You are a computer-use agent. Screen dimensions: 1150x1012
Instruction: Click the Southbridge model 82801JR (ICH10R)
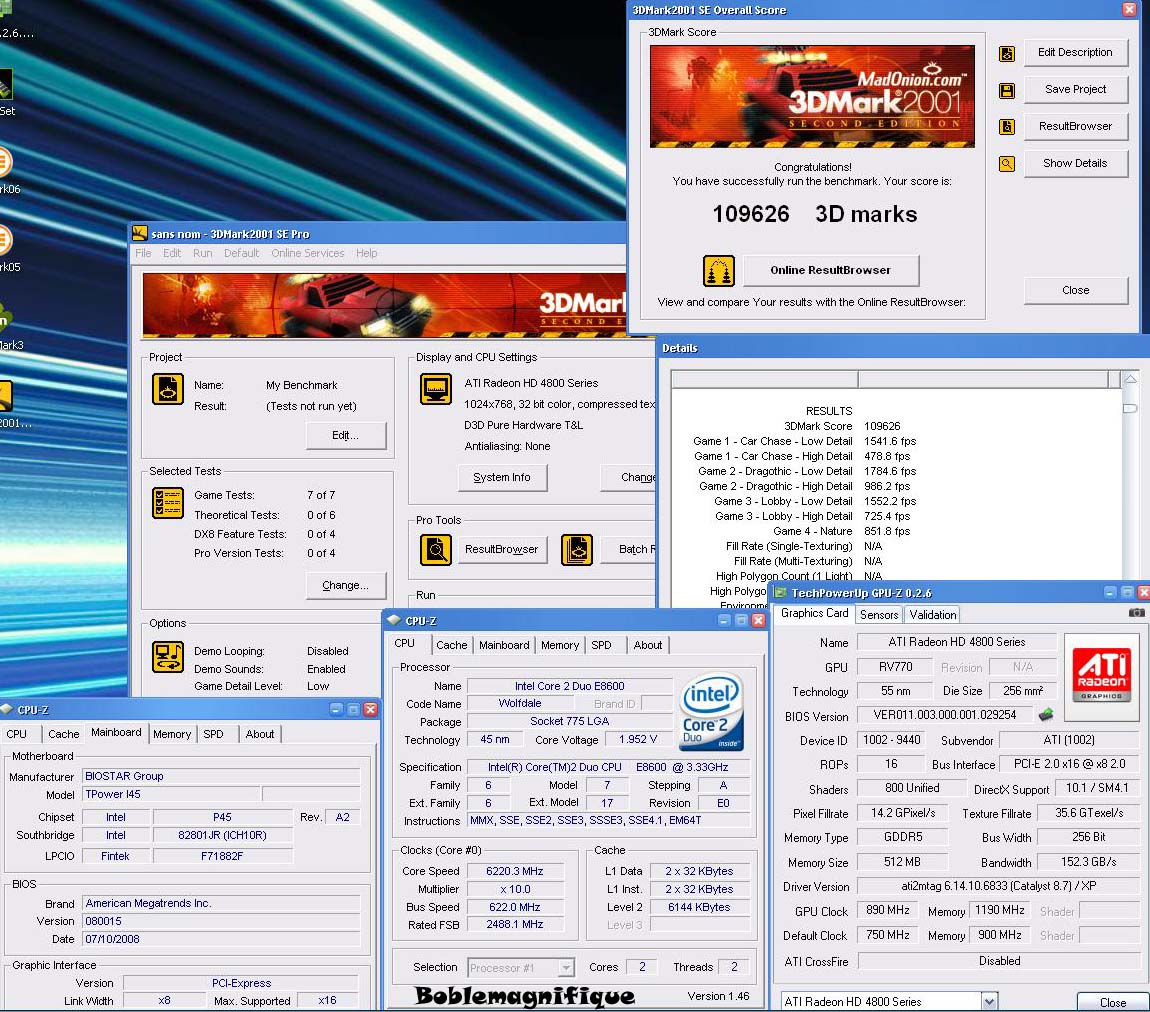click(x=222, y=835)
